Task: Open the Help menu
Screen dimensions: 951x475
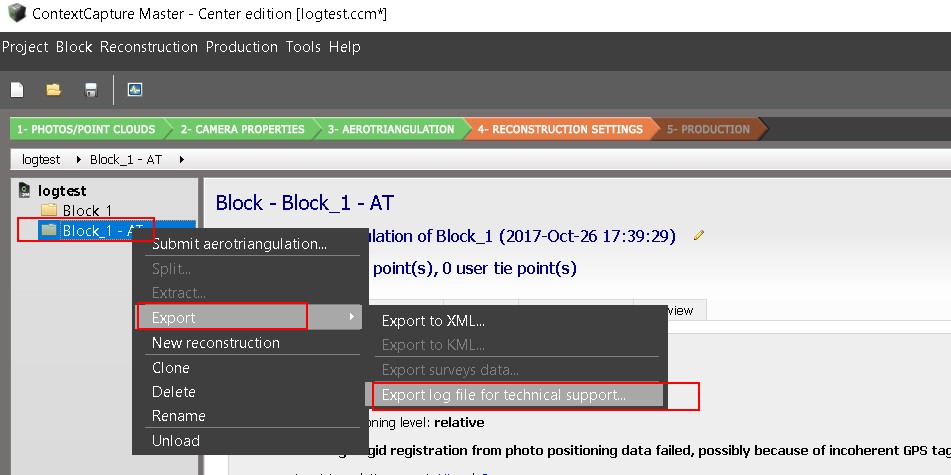Action: [344, 47]
